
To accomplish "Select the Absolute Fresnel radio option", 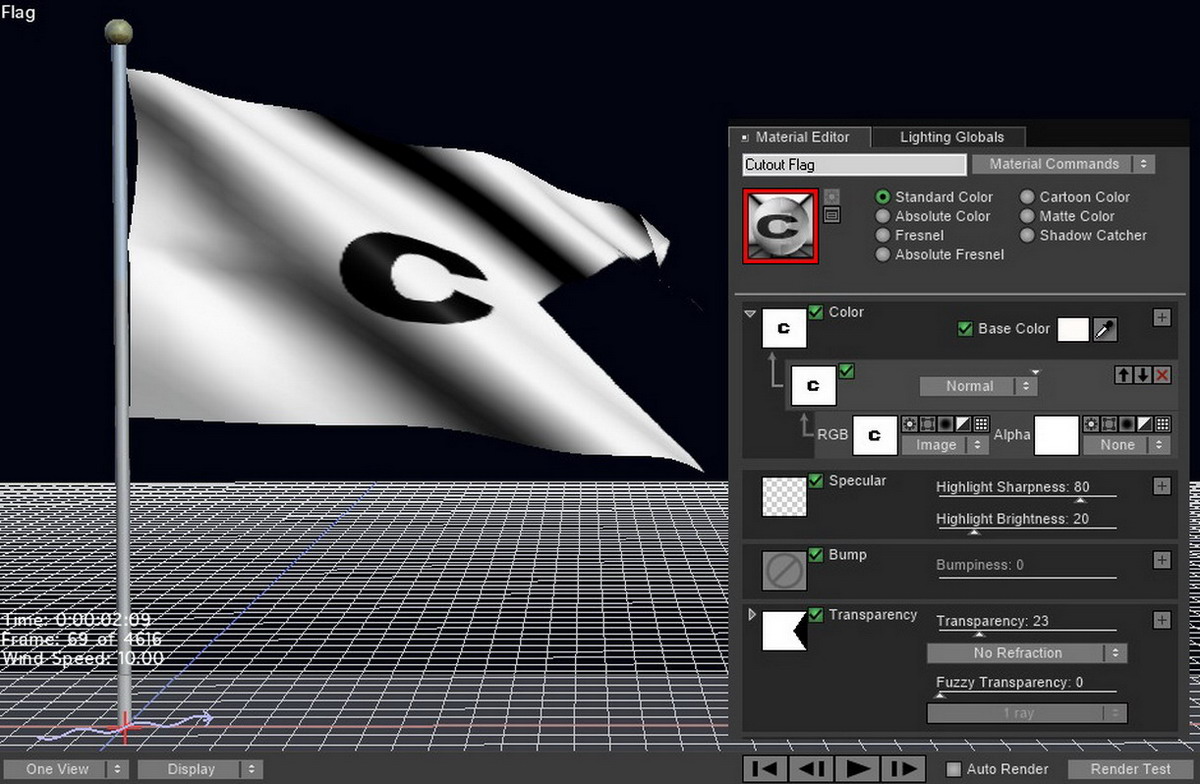I will click(x=883, y=254).
